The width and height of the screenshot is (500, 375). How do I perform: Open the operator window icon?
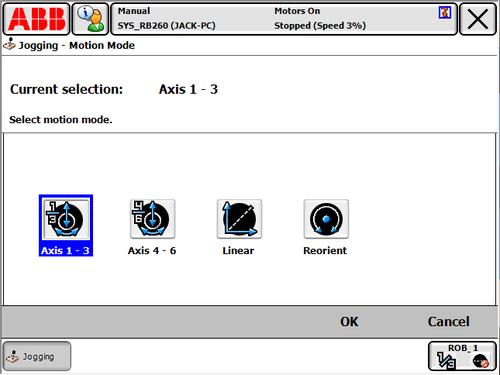[90, 19]
